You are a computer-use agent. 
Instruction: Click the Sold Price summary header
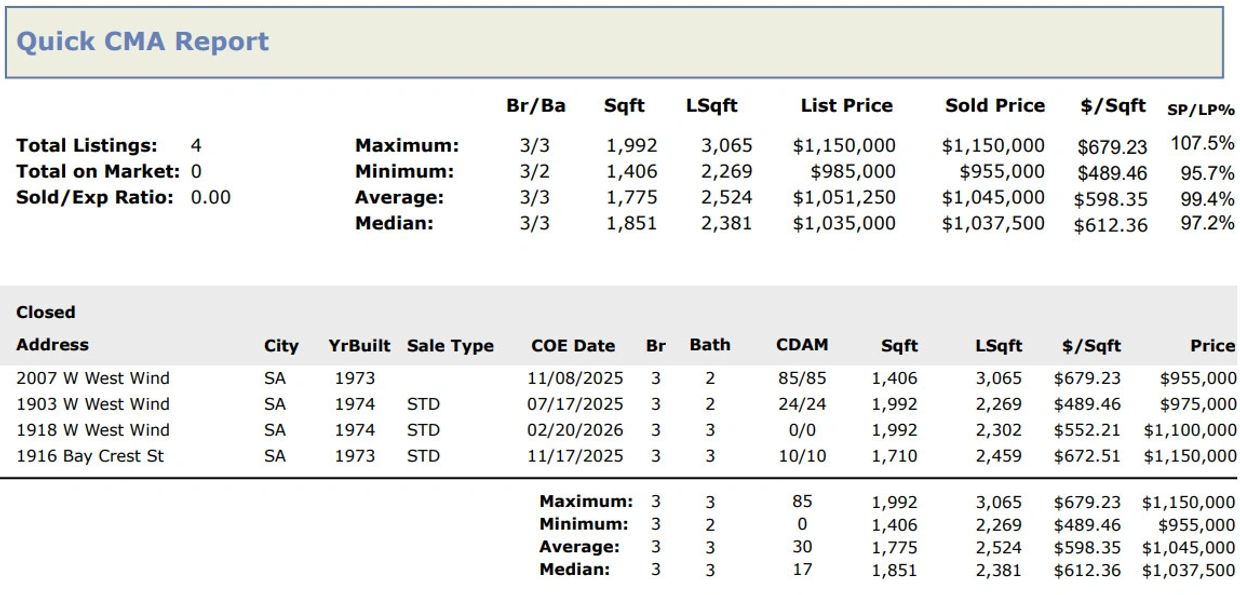[994, 106]
